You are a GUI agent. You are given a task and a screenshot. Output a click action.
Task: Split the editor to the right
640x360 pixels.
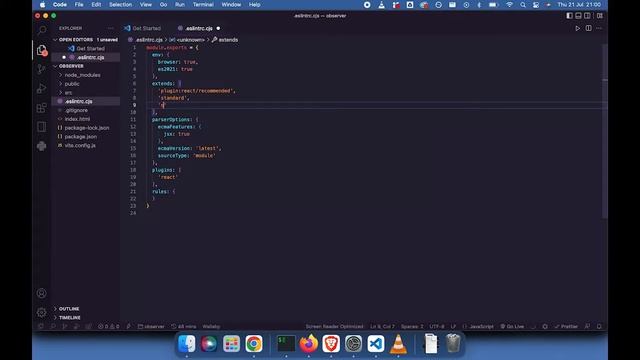(x=589, y=29)
